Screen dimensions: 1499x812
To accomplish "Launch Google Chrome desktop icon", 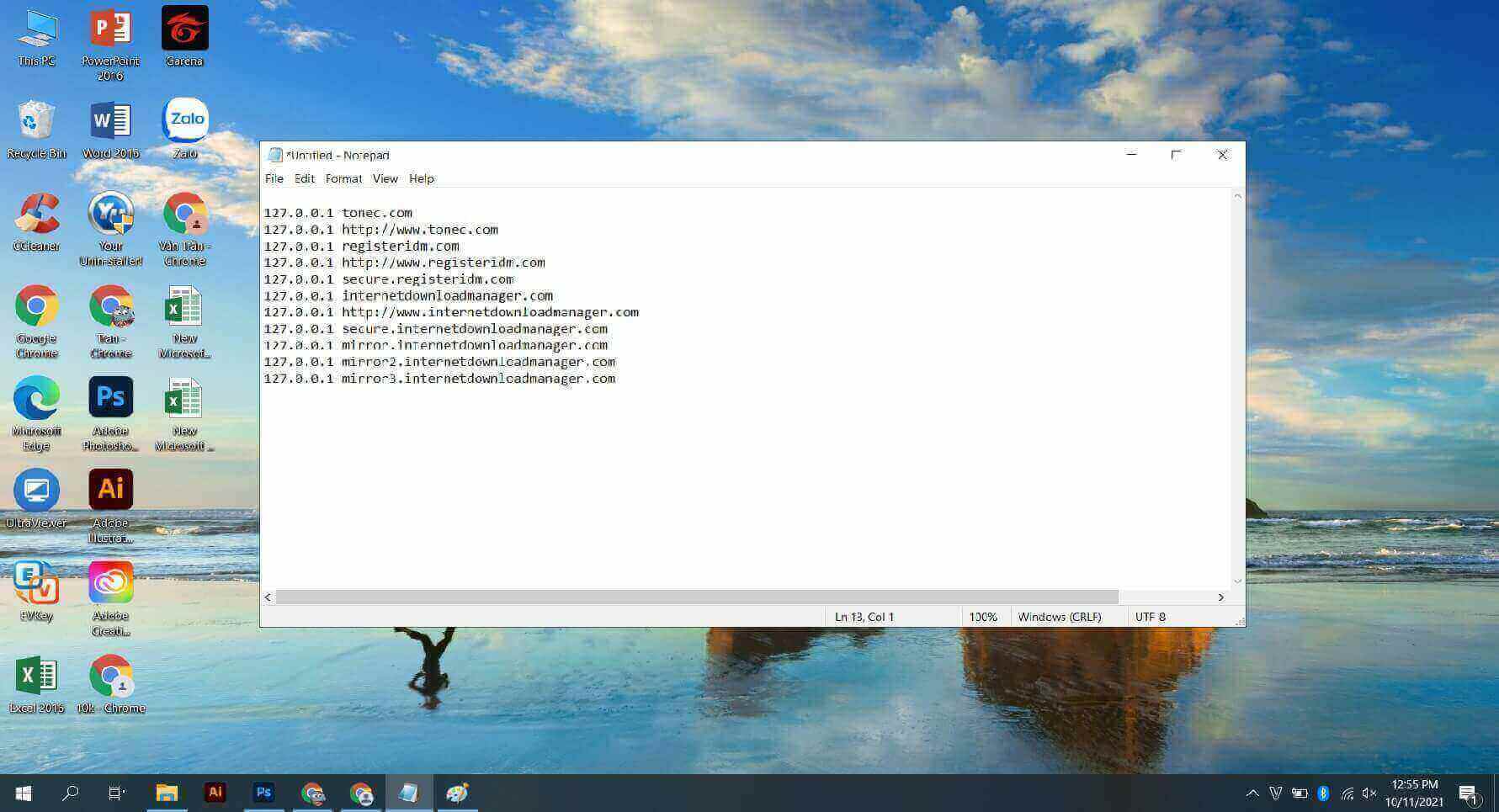I will click(36, 322).
